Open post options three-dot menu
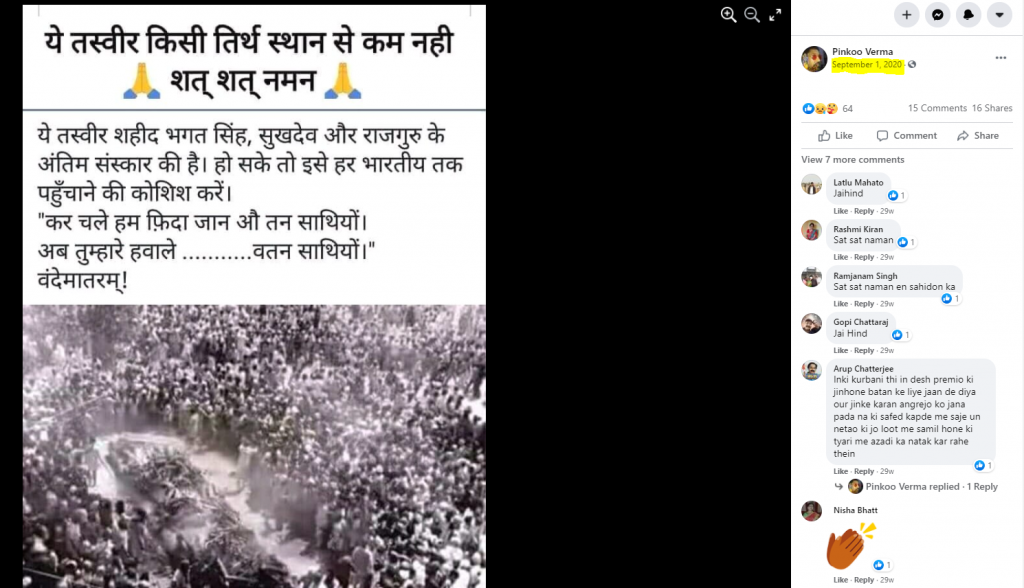The width and height of the screenshot is (1024, 588). coord(1000,57)
